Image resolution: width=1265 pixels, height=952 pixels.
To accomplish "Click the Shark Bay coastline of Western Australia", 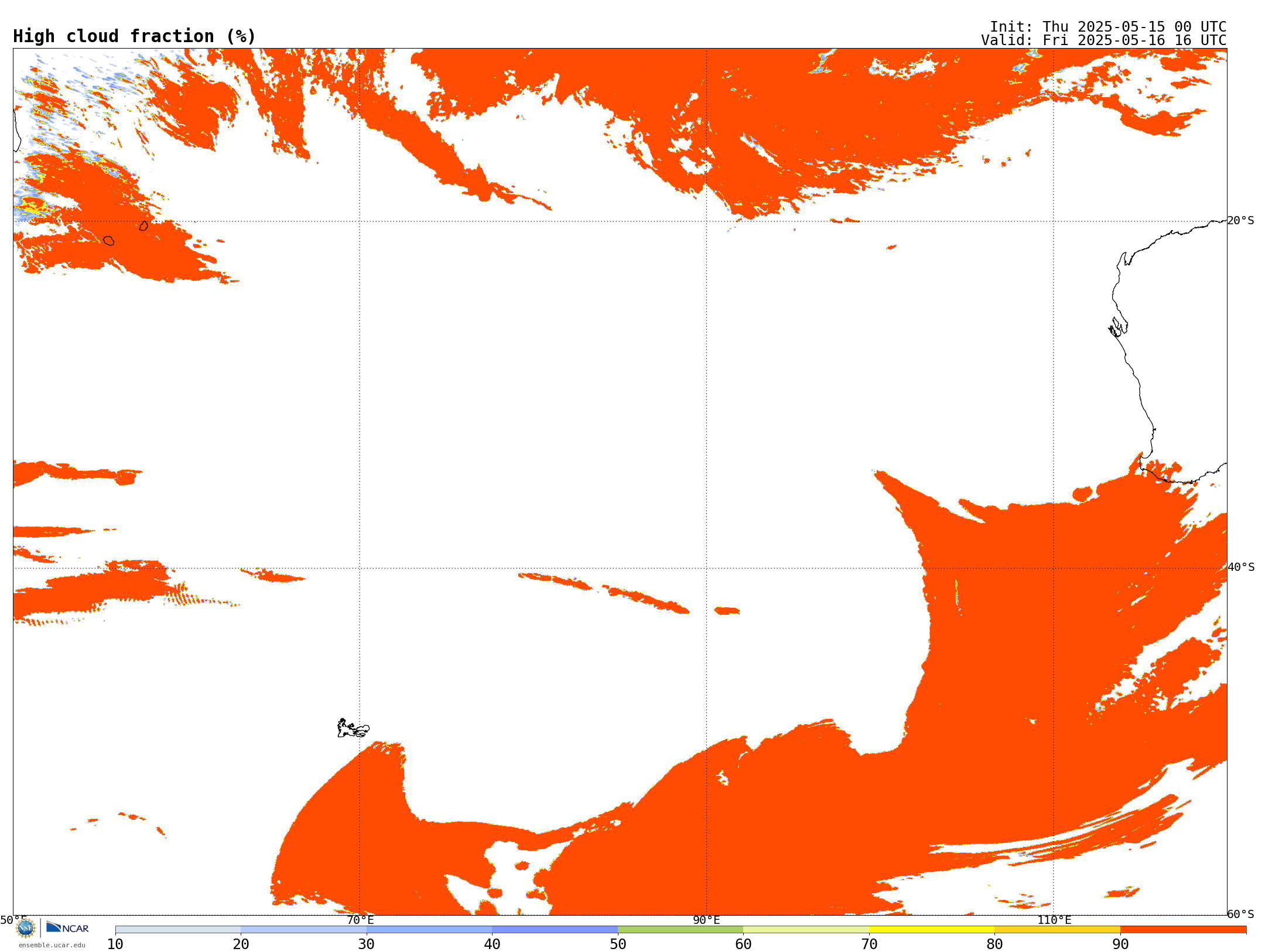I will coord(1118,327).
